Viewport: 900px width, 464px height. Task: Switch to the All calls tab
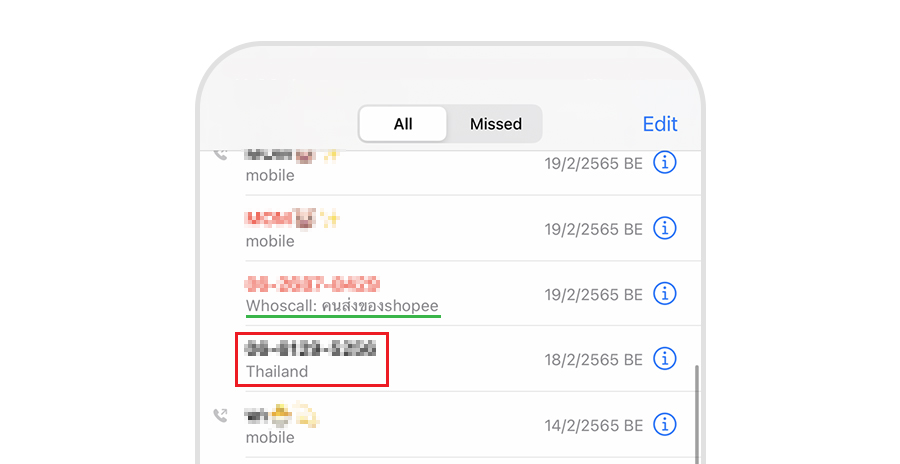pos(403,123)
